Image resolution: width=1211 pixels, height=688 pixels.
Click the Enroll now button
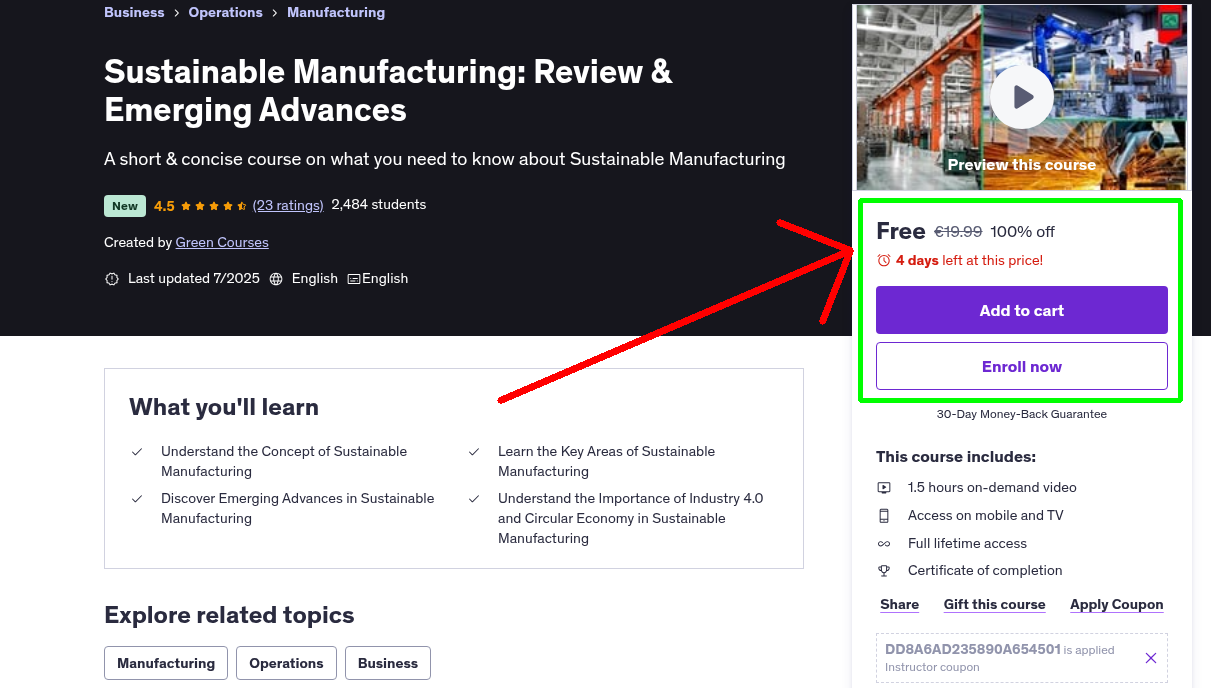tap(1022, 366)
